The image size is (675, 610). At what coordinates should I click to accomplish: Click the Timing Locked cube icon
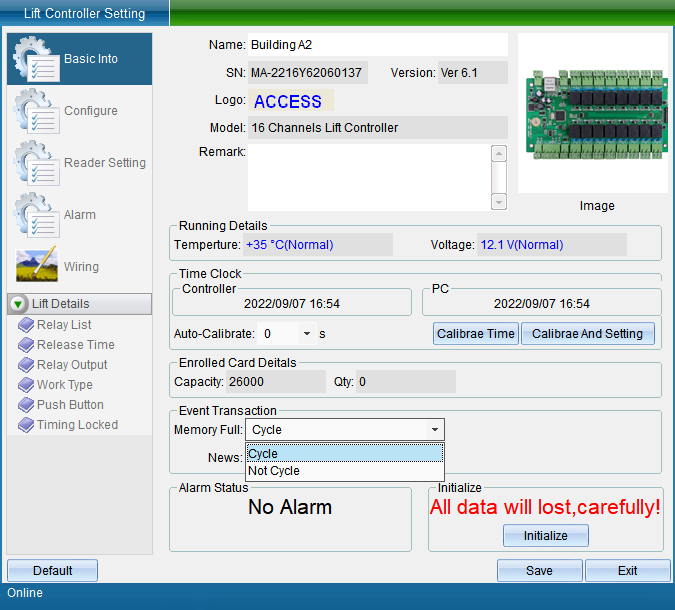(x=26, y=425)
